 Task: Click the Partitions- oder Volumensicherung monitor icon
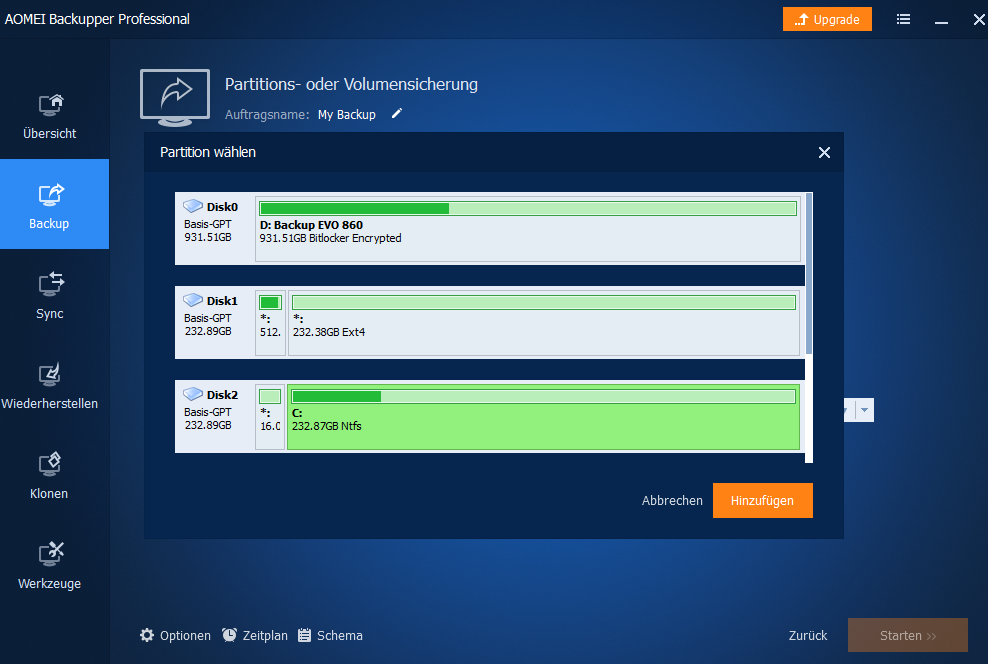coord(175,98)
